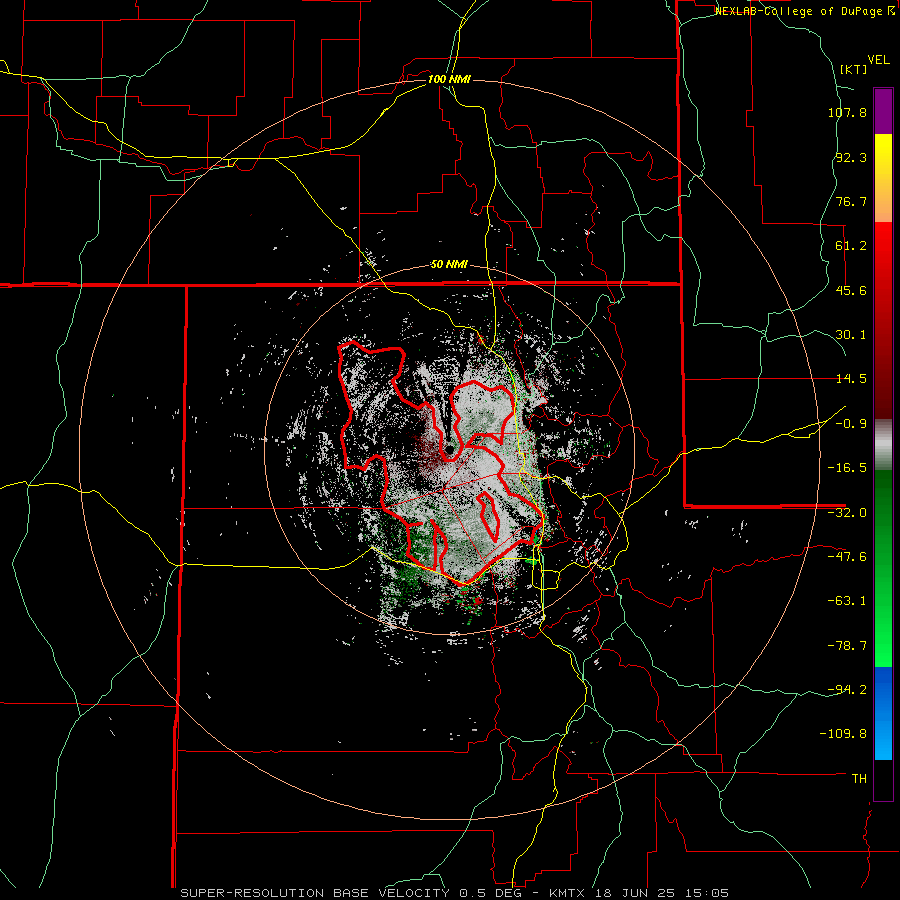Click the -94.2 scale value
Image resolution: width=900 pixels, height=900 pixels.
847,689
